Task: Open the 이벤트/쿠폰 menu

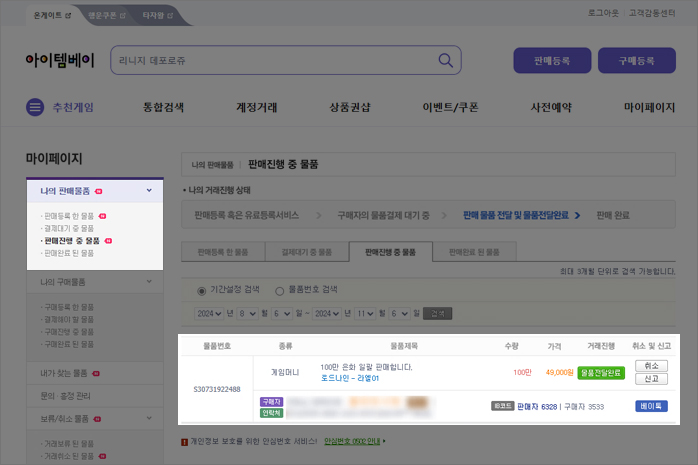Action: 450,107
